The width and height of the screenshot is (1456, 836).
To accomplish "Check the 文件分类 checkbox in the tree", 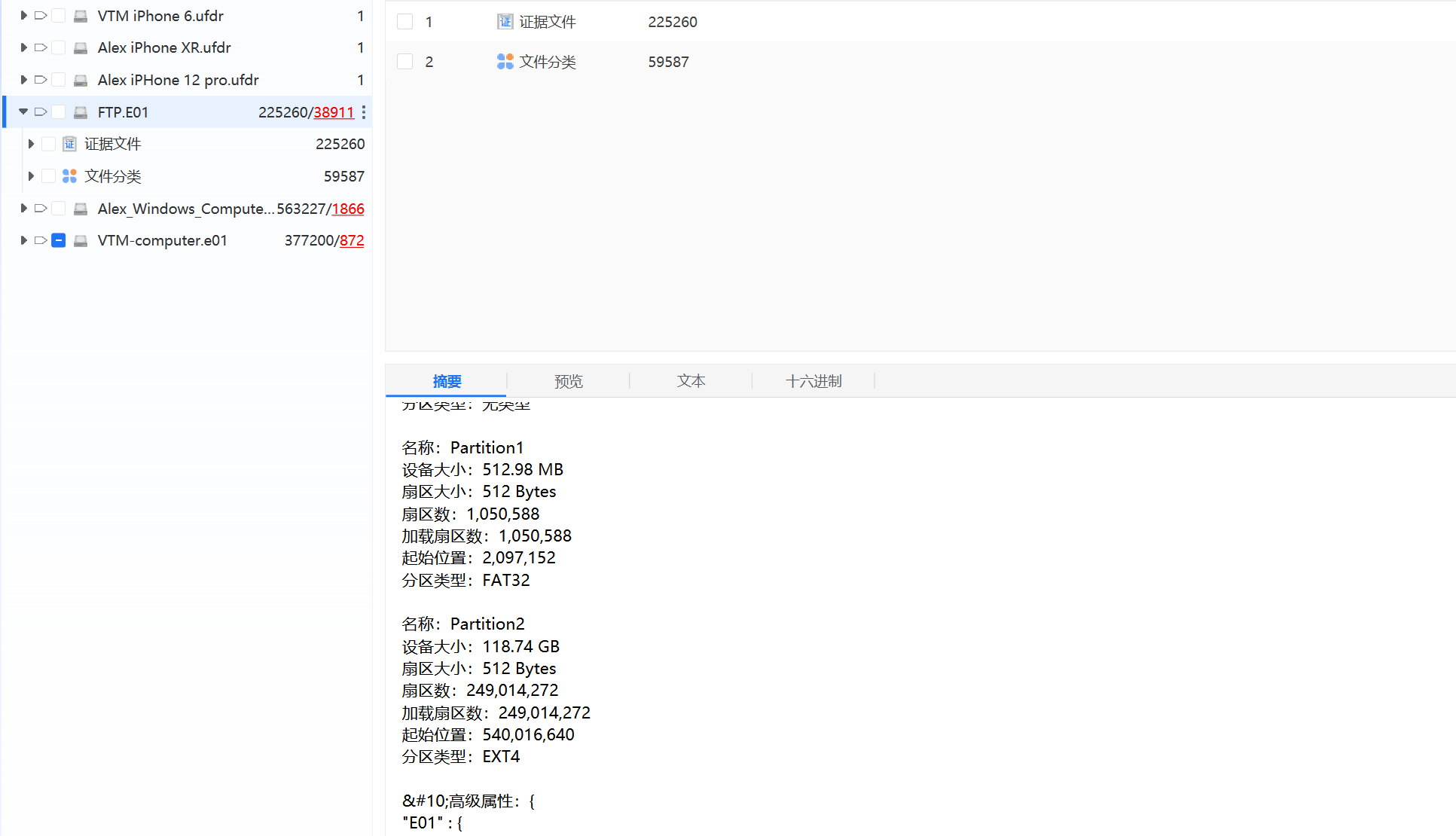I will click(48, 176).
